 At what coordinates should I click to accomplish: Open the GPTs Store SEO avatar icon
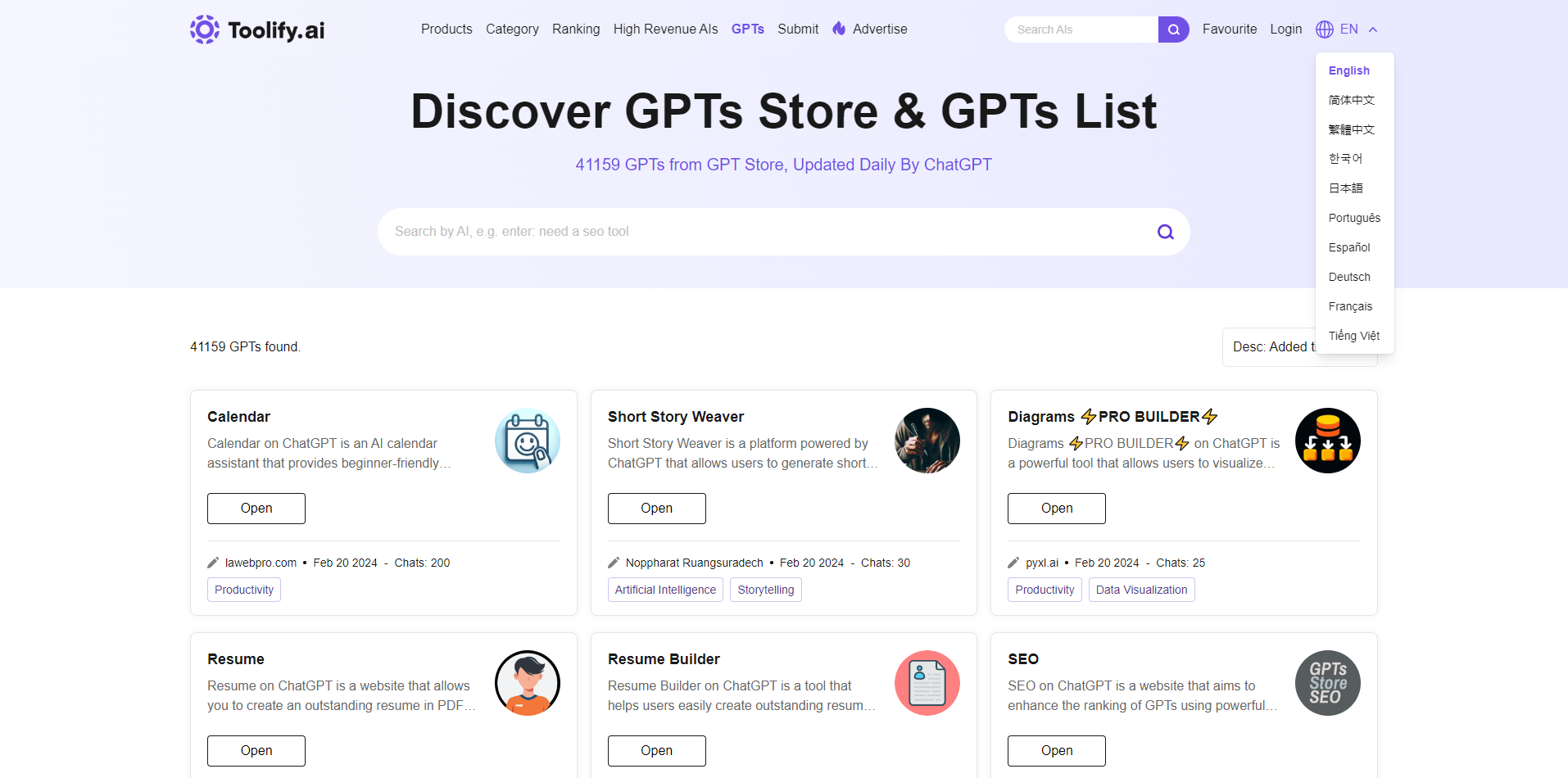[x=1328, y=683]
